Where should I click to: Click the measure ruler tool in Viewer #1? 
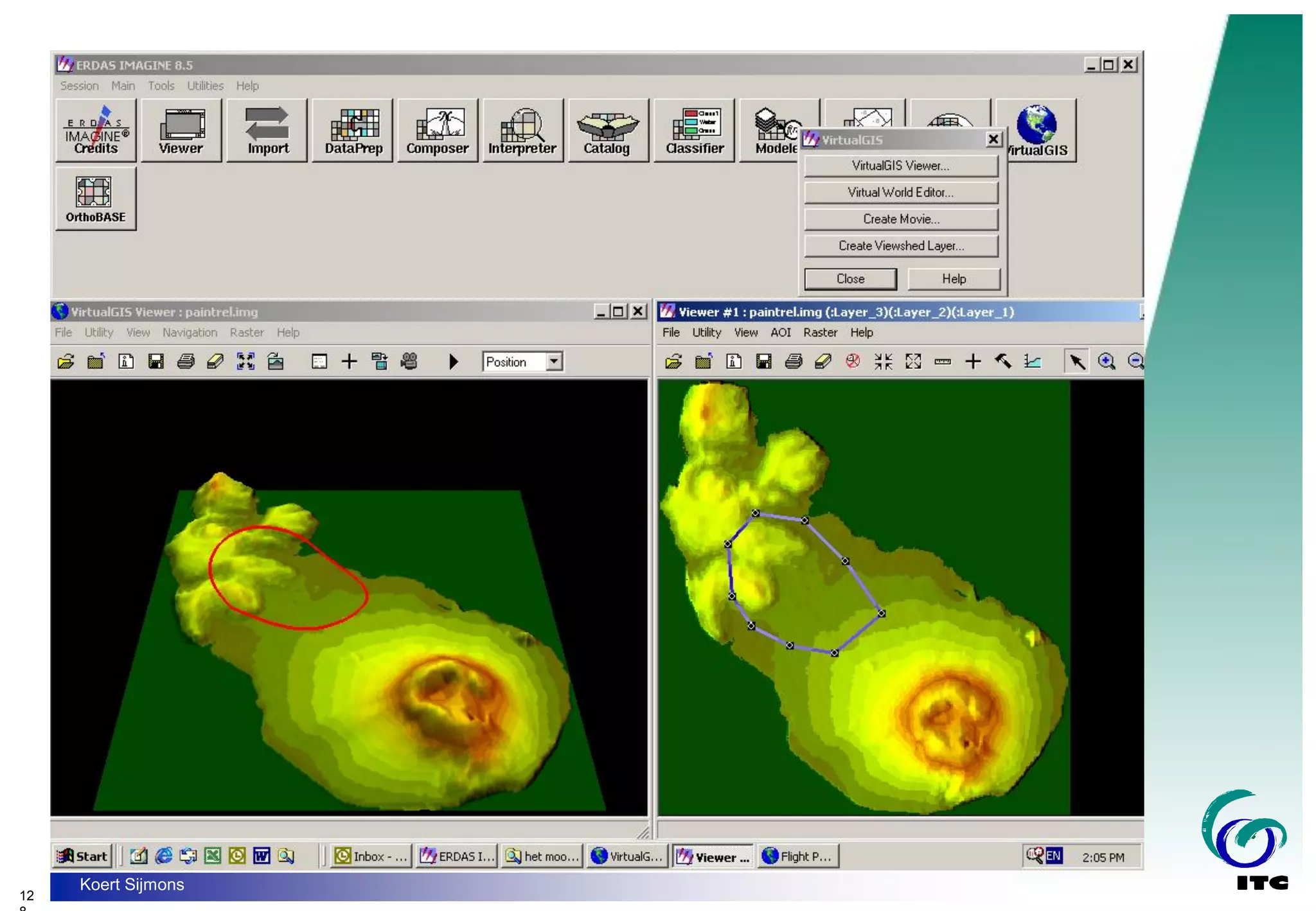click(x=943, y=362)
